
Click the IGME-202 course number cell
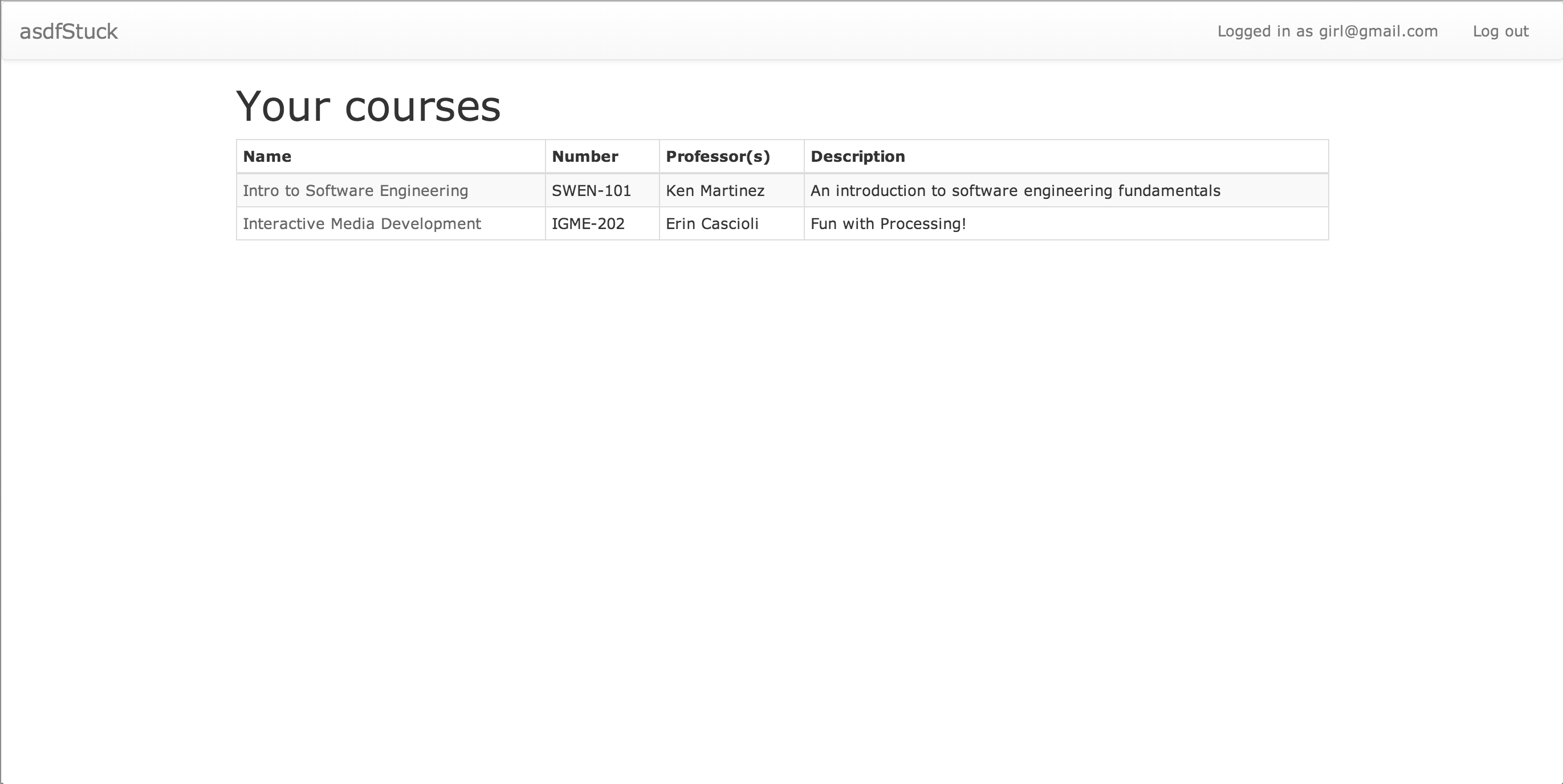[587, 224]
